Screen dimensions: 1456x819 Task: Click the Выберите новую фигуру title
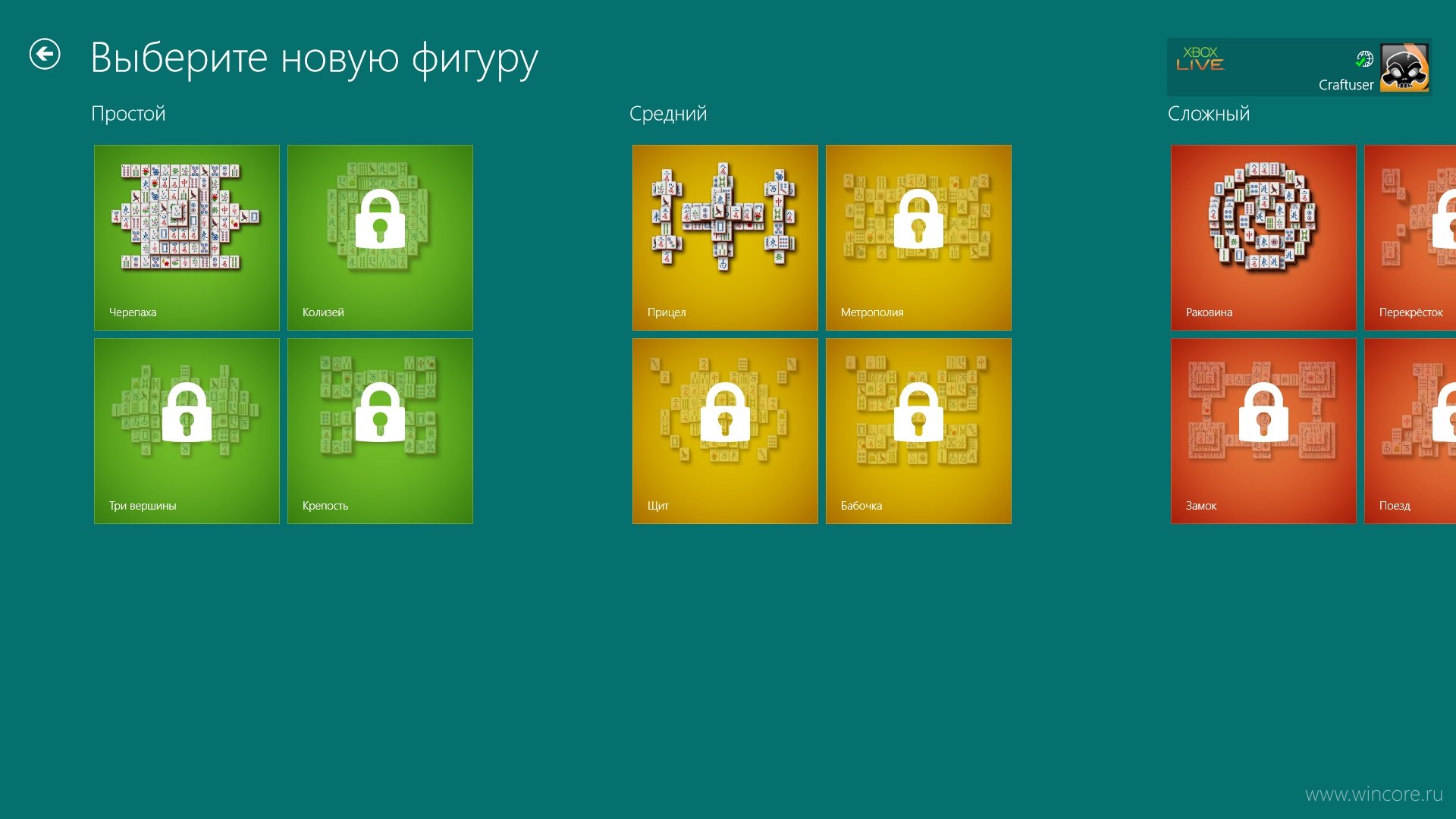coord(314,59)
